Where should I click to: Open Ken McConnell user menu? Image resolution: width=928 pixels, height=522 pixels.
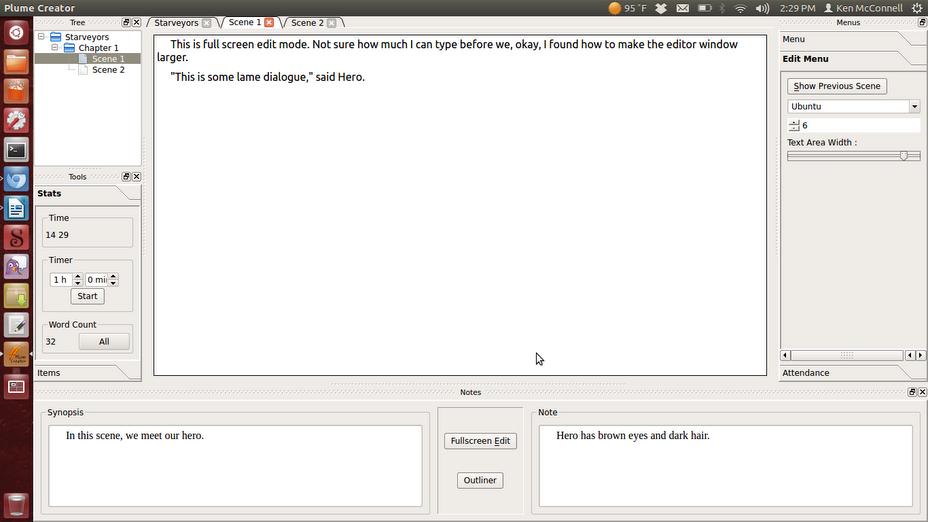click(x=863, y=8)
